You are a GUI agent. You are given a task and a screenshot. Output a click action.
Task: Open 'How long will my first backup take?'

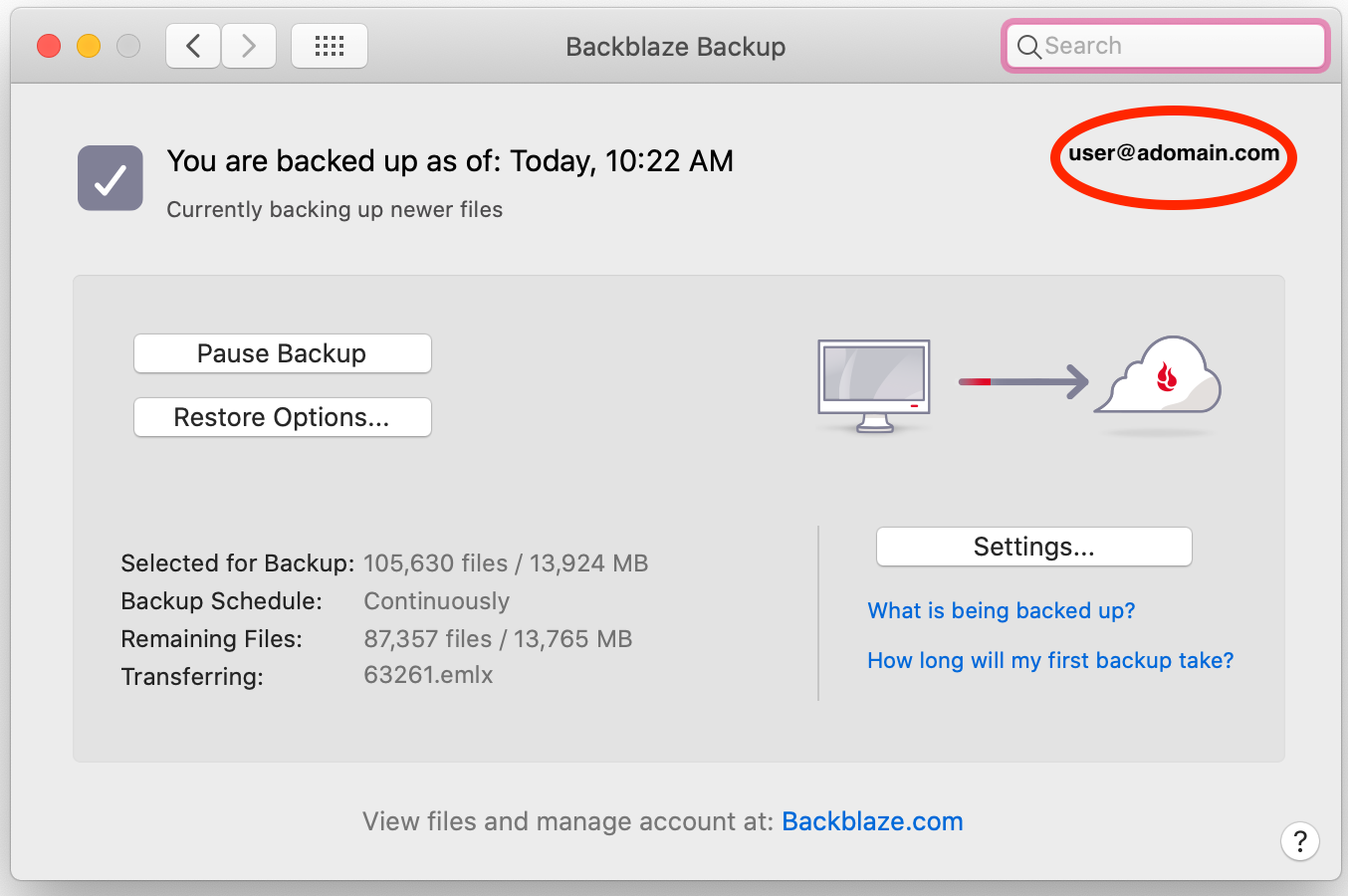1050,660
